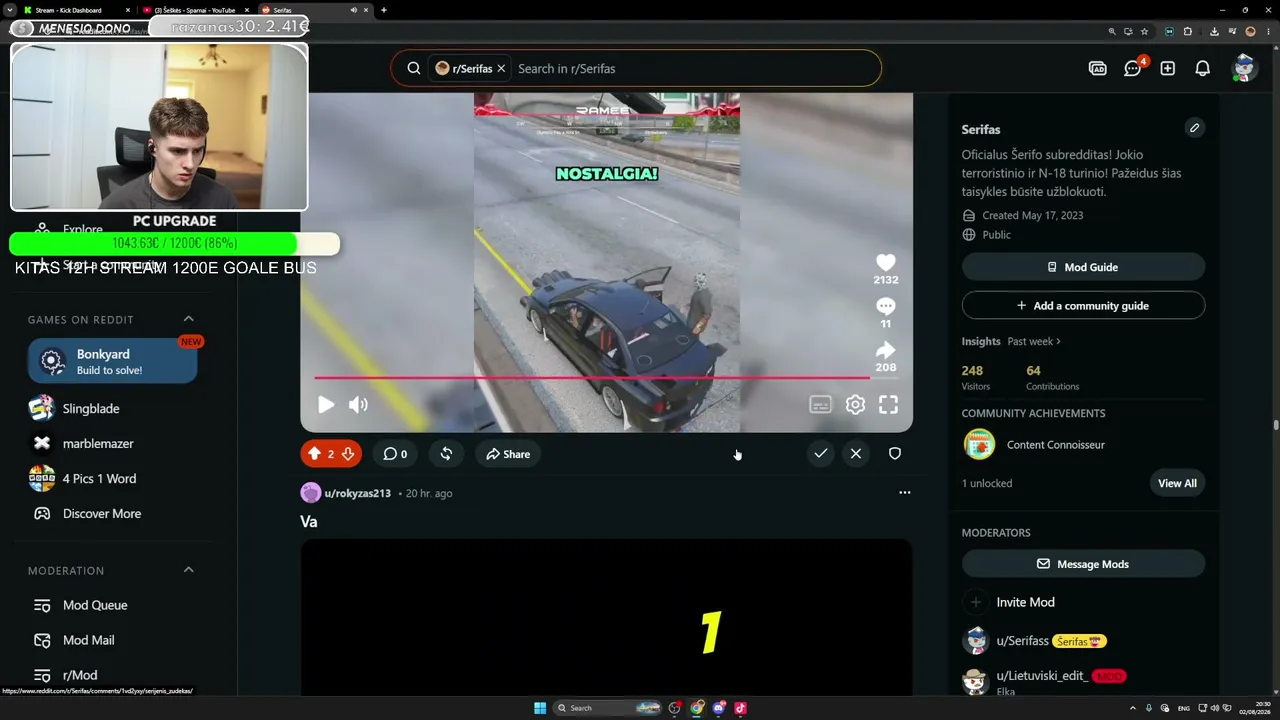Open the post's comments button
1280x720 pixels.
click(395, 454)
